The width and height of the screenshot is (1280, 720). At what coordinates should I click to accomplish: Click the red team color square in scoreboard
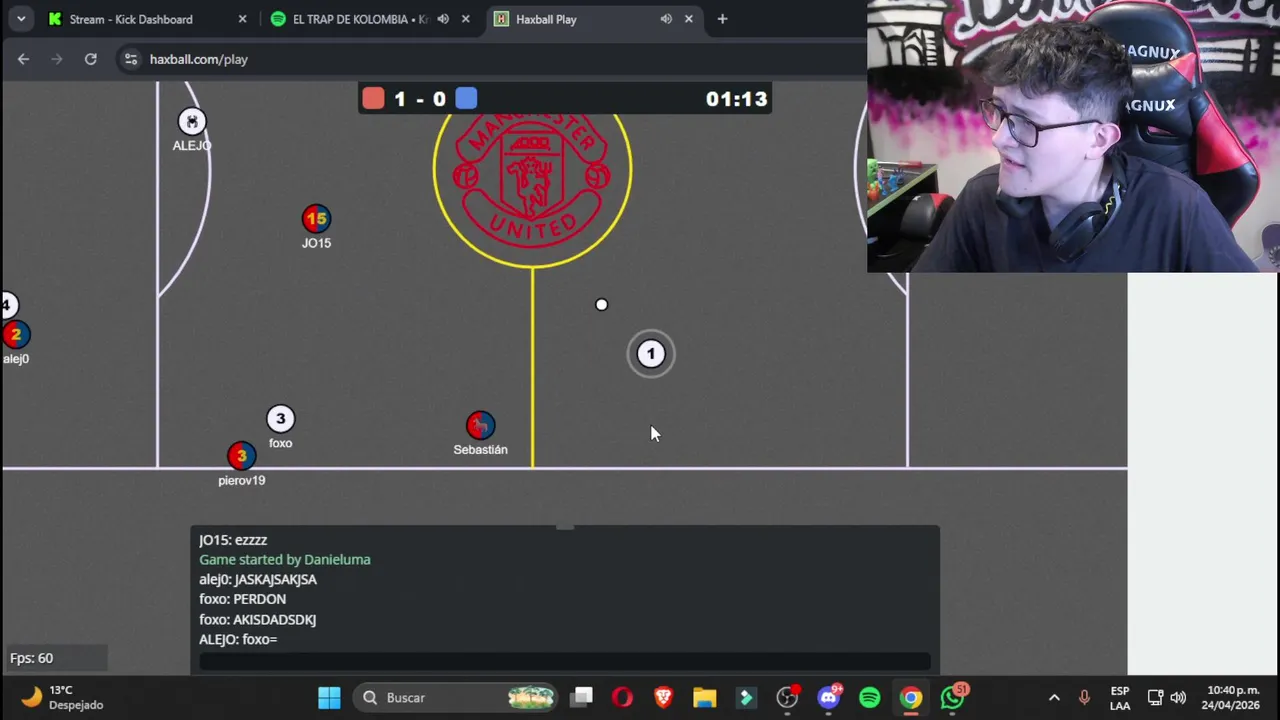pos(373,98)
